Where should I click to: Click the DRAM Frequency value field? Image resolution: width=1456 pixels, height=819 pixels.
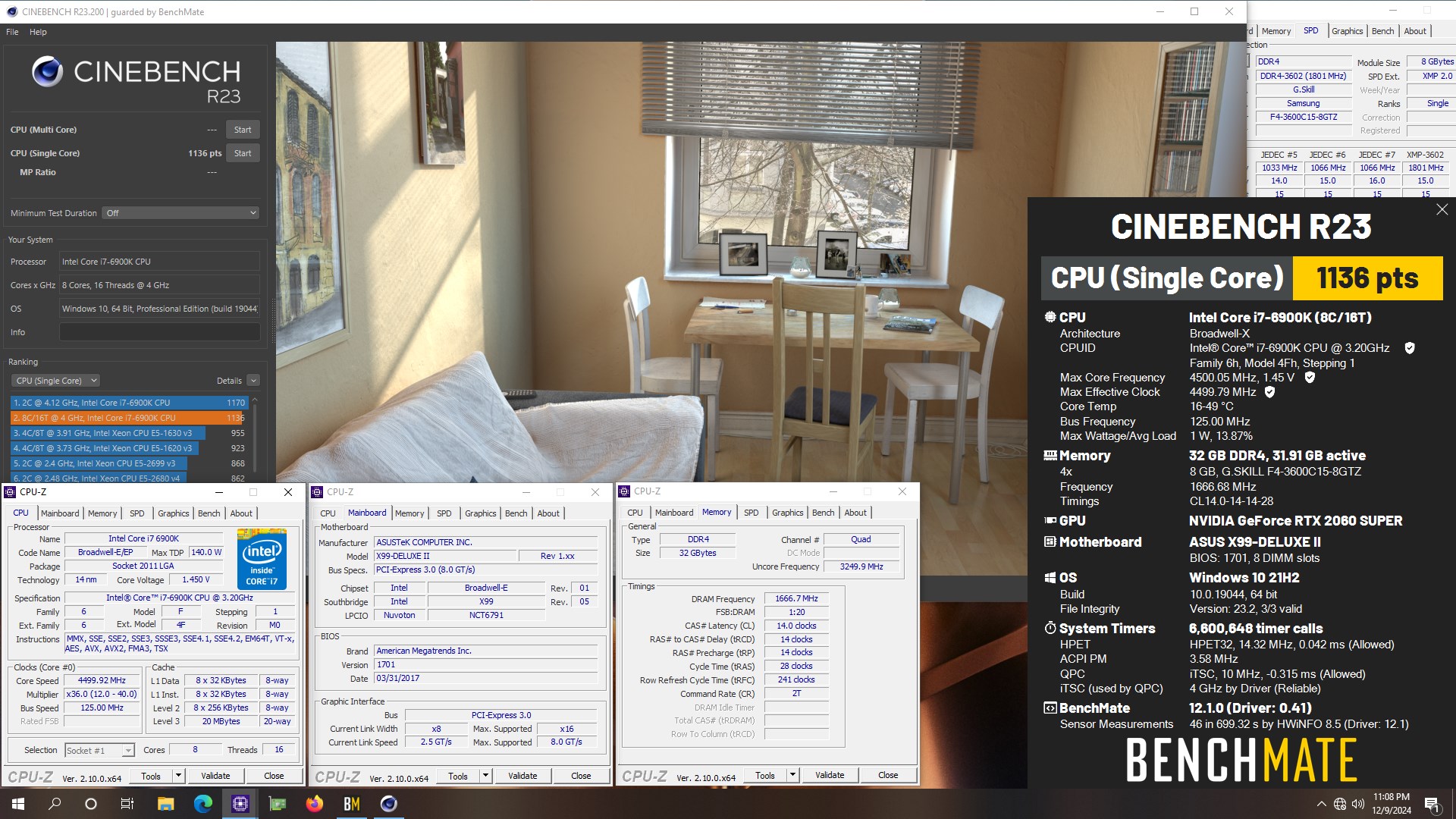point(796,598)
